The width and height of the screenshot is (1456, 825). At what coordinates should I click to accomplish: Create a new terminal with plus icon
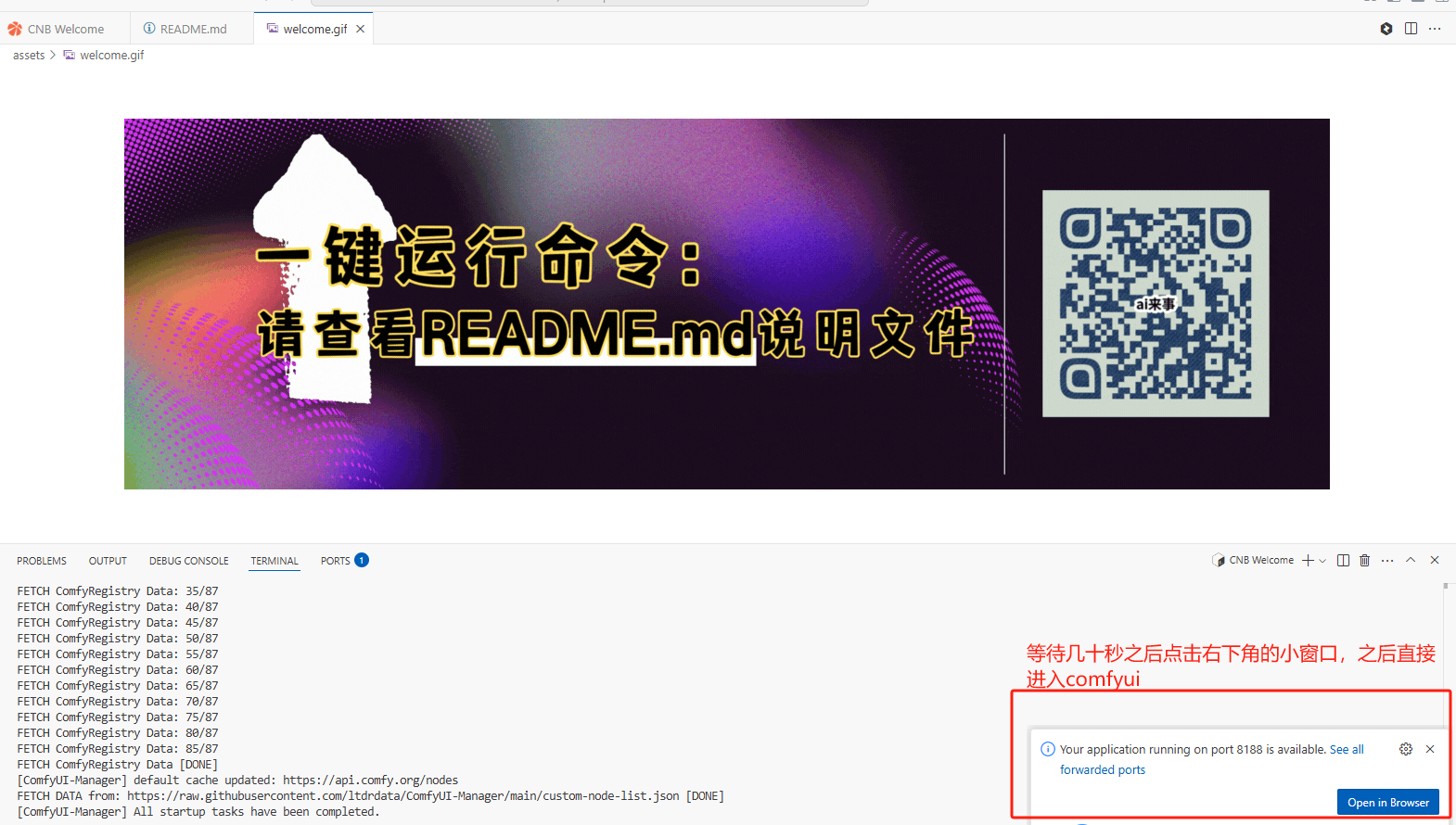click(x=1308, y=560)
